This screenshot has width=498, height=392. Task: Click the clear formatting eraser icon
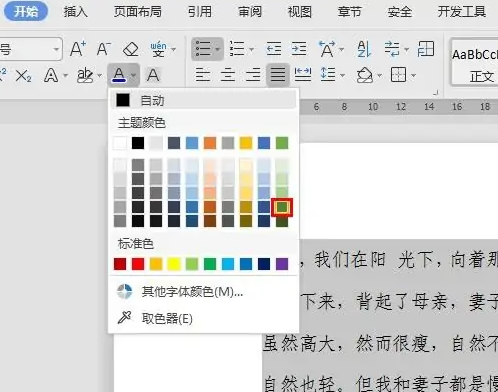coord(130,49)
